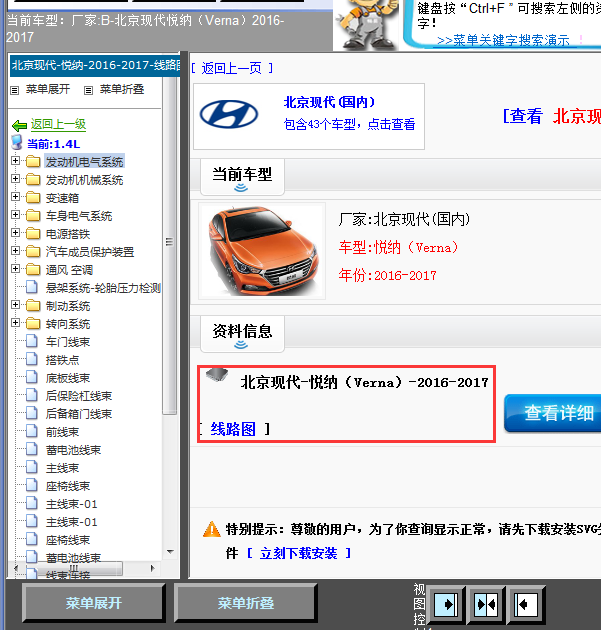
Task: Click the 车型:悦纳 (Verna) text
Action: tap(399, 247)
